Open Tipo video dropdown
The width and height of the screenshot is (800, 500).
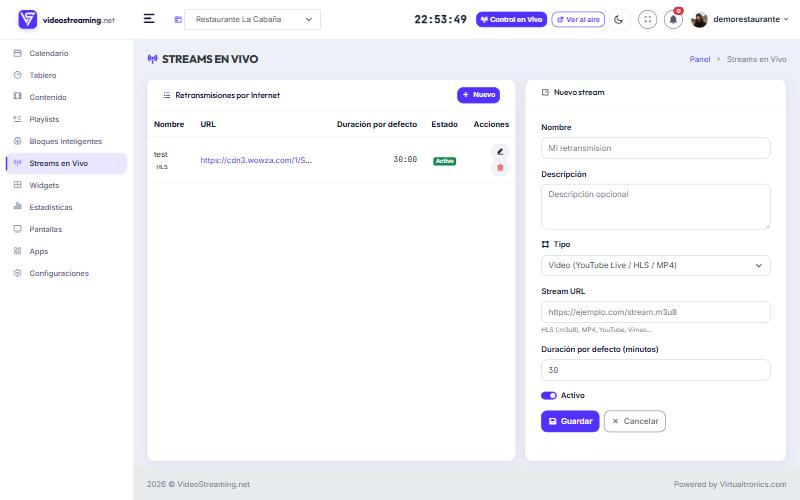point(655,265)
